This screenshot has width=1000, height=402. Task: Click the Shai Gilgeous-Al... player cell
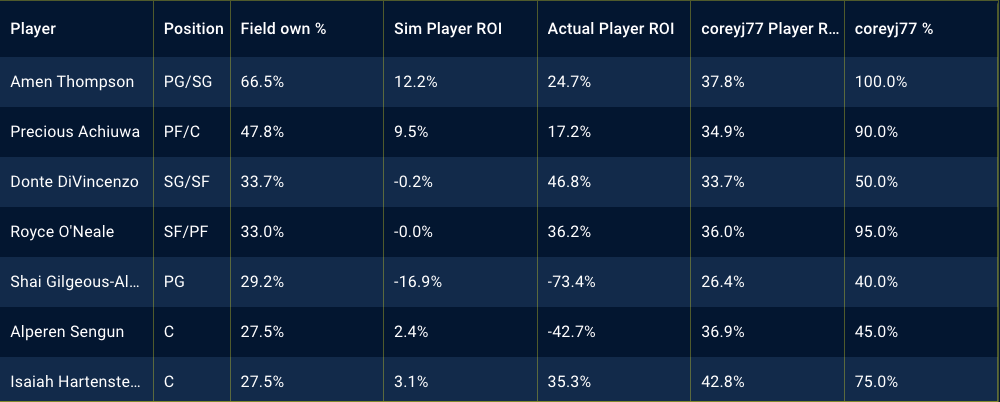point(76,282)
